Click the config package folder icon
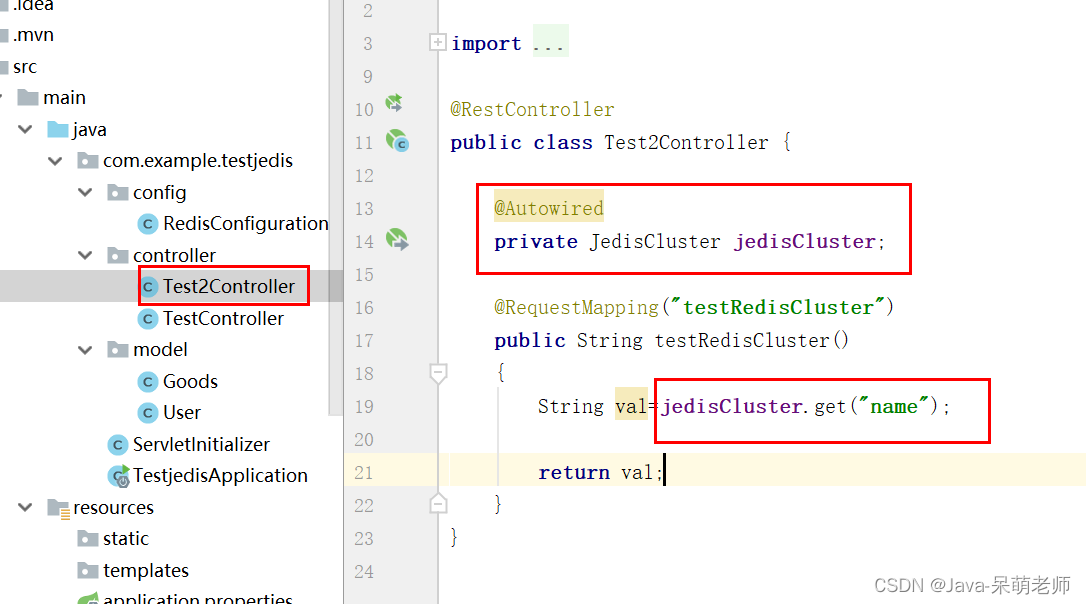This screenshot has height=604, width=1086. click(118, 192)
